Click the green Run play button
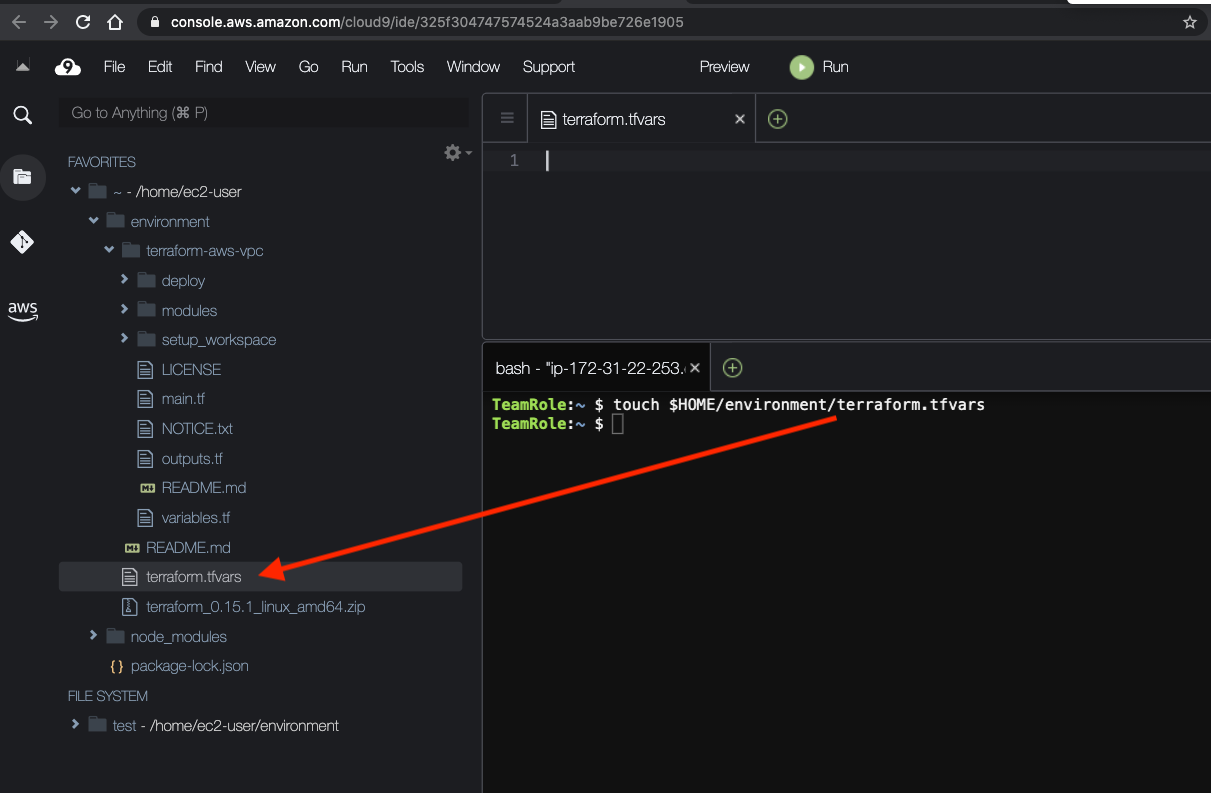Image resolution: width=1211 pixels, height=793 pixels. pyautogui.click(x=801, y=67)
